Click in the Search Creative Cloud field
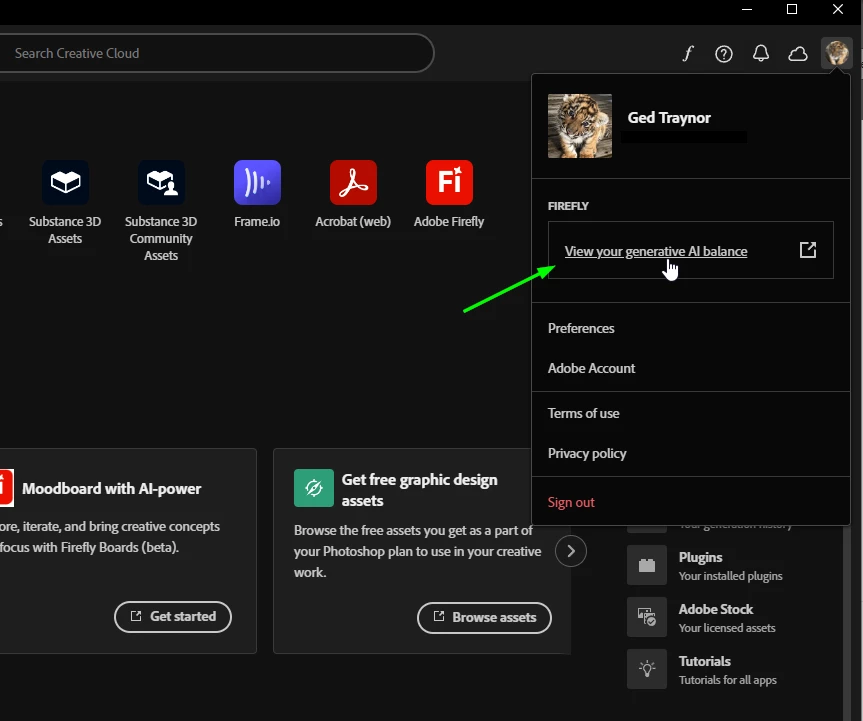This screenshot has width=863, height=721. (x=215, y=53)
